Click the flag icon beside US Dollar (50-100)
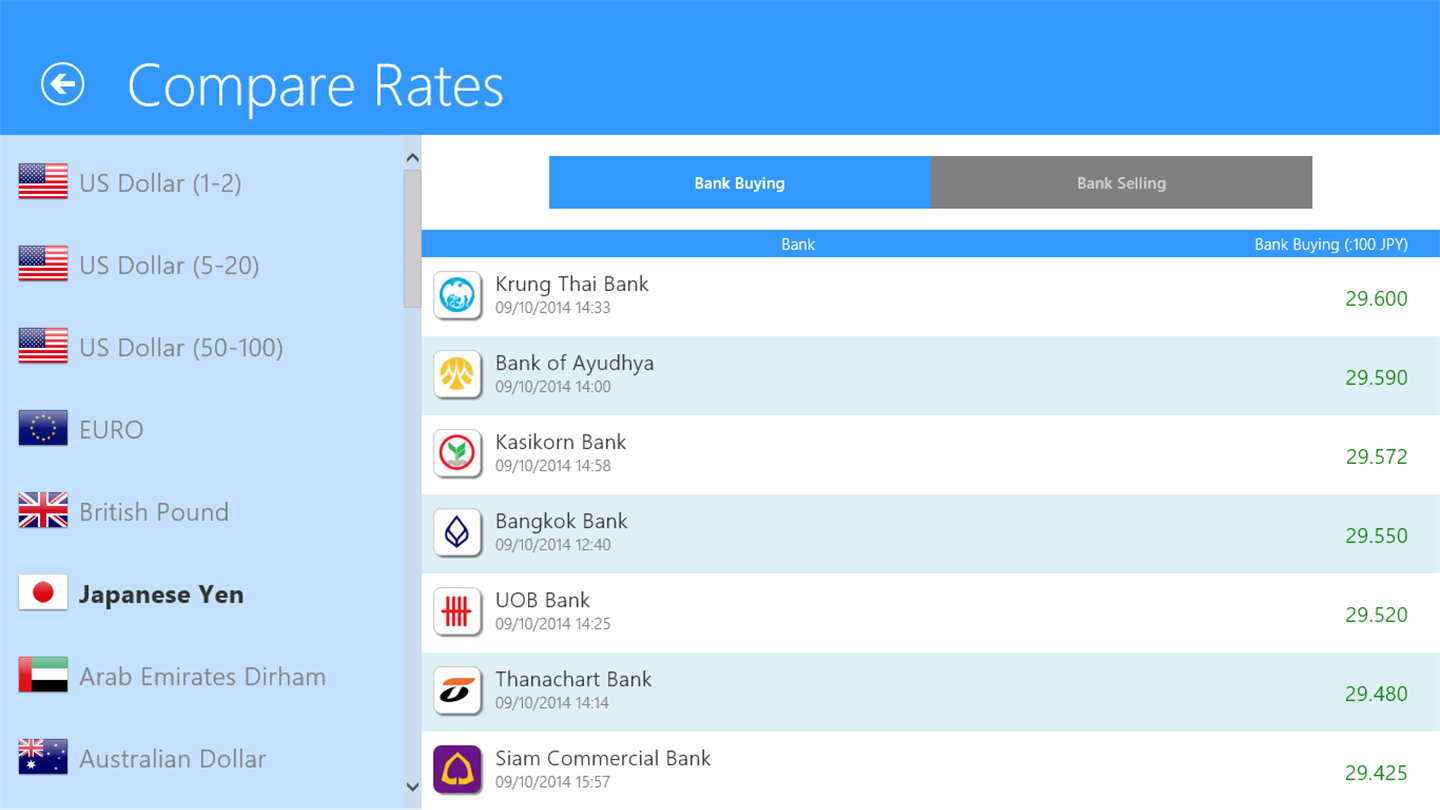Viewport: 1440px width, 810px height. click(x=43, y=347)
